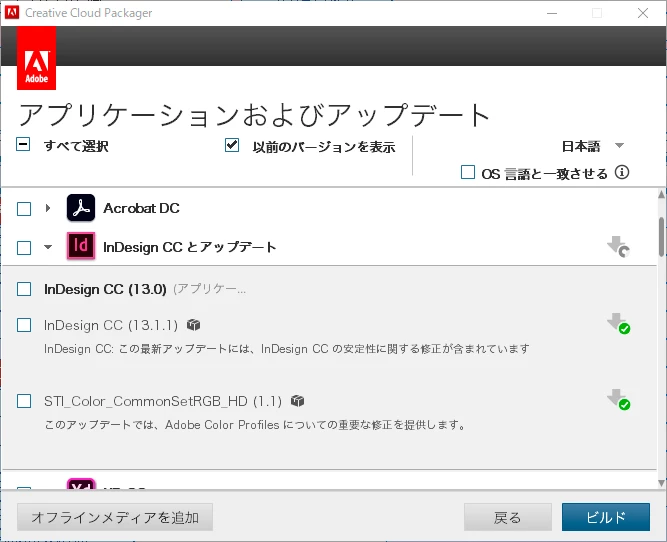
Task: Close the Creative Cloud Packager window
Action: pyautogui.click(x=643, y=13)
